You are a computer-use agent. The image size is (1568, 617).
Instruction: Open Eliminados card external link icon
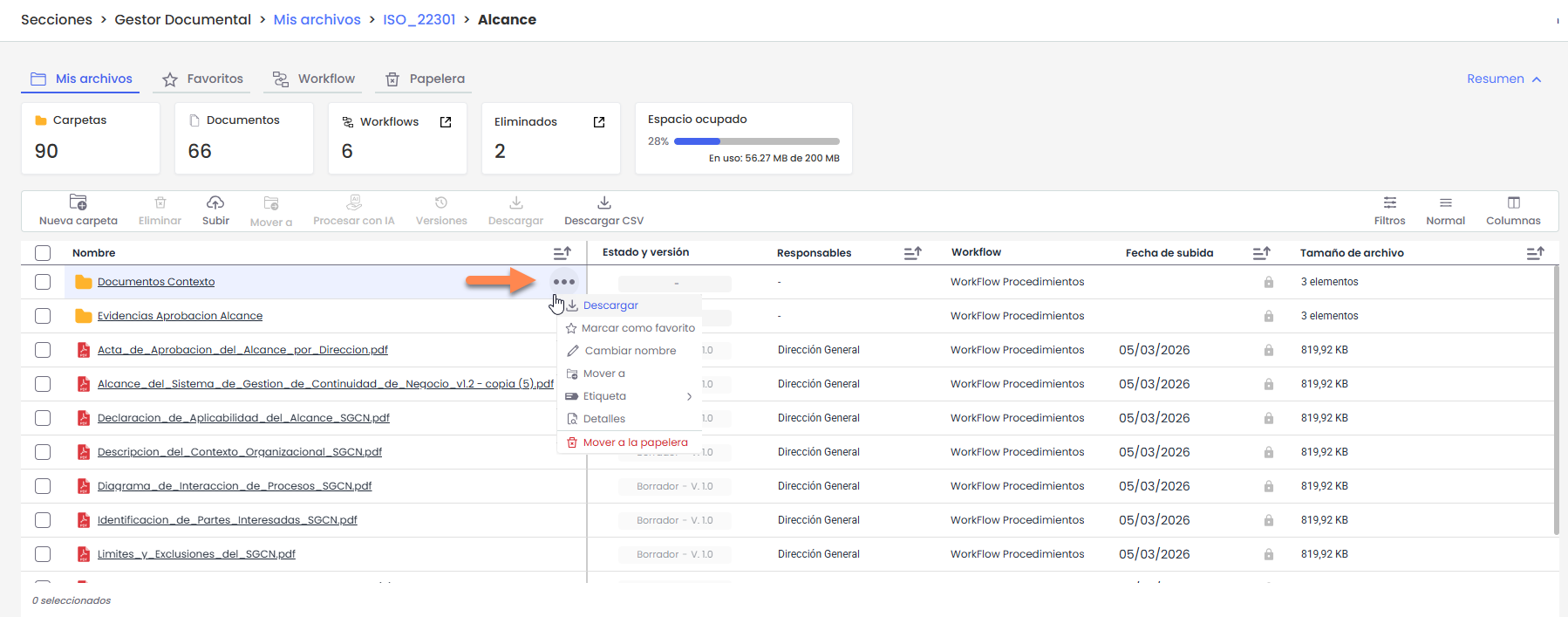click(x=599, y=122)
